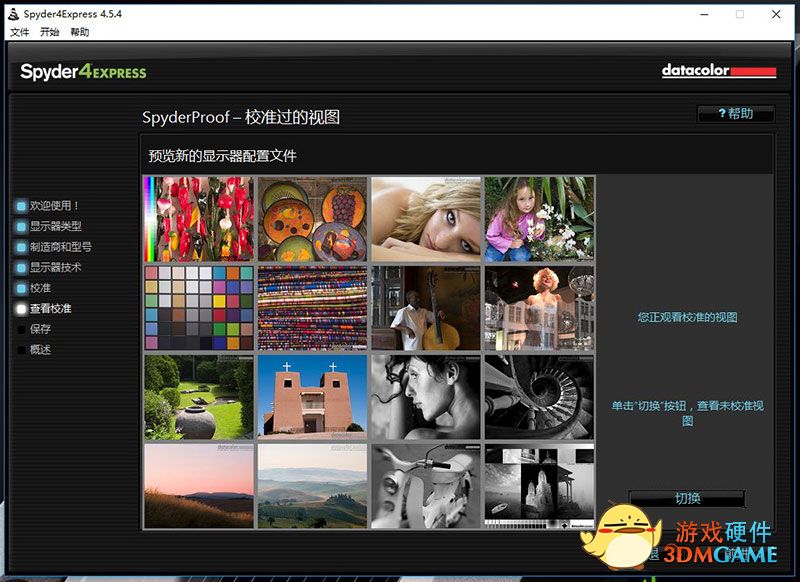Open the 开始 menu
The height and width of the screenshot is (582, 800).
[49, 32]
